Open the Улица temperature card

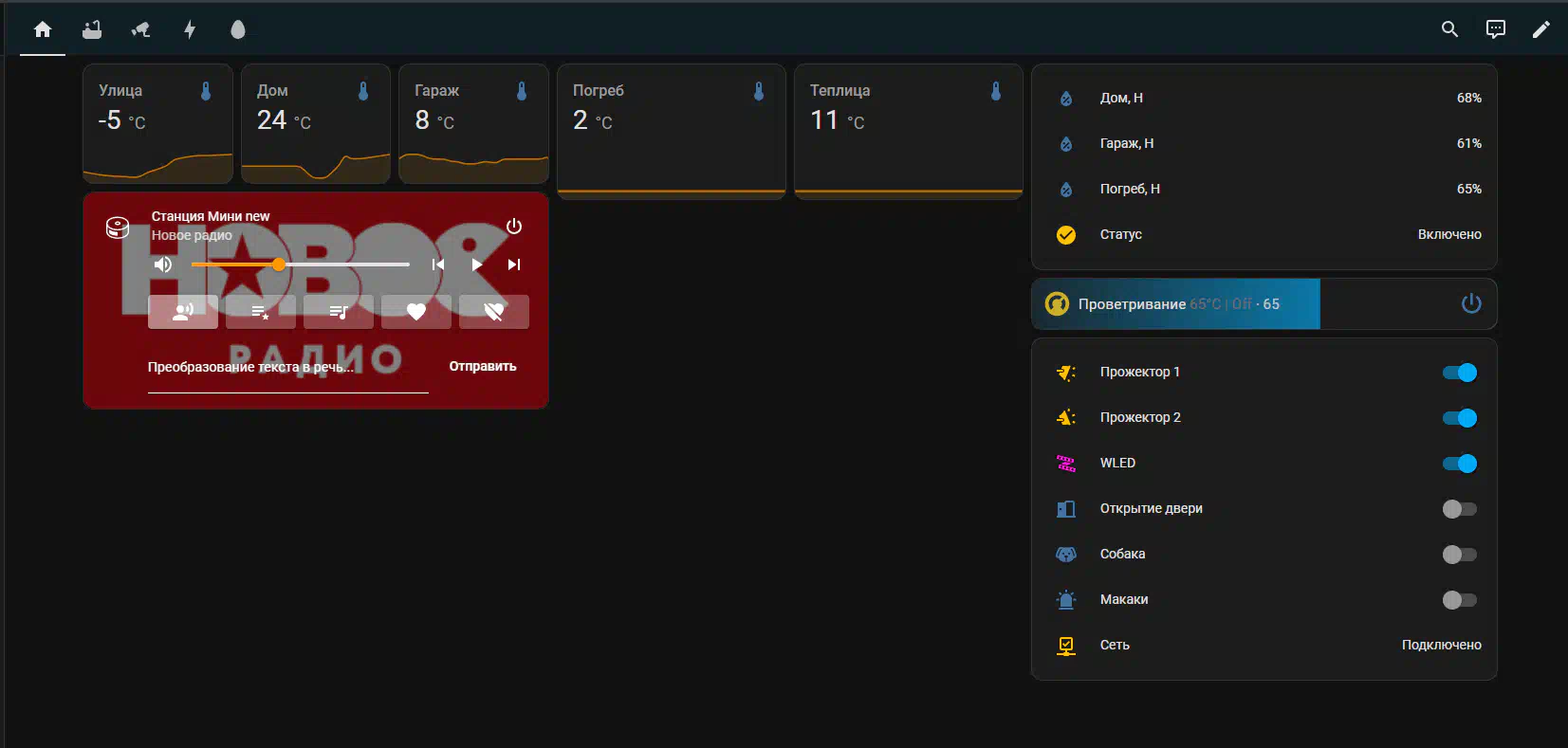(x=157, y=123)
